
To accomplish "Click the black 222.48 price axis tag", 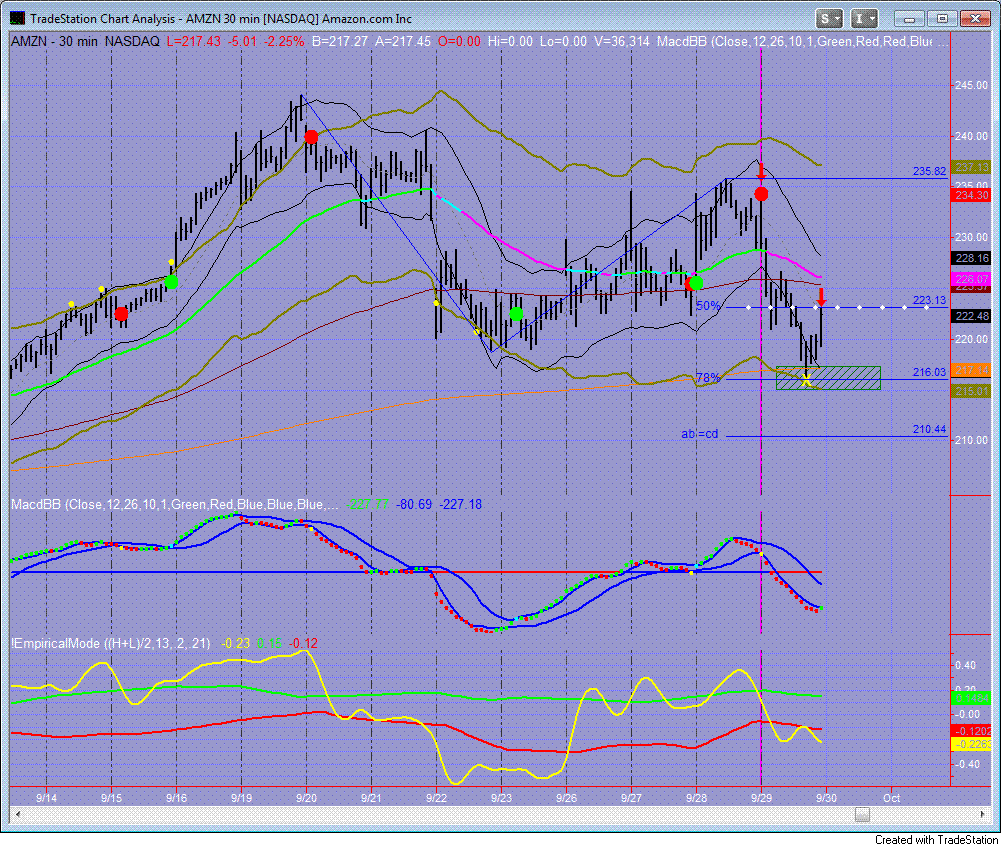I will [x=971, y=316].
